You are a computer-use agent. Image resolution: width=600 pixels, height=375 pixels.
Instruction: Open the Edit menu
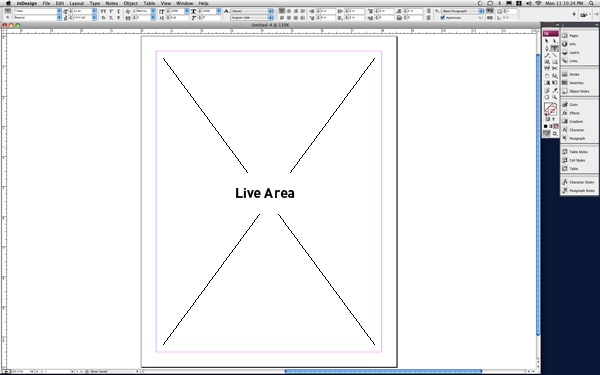click(x=60, y=3)
